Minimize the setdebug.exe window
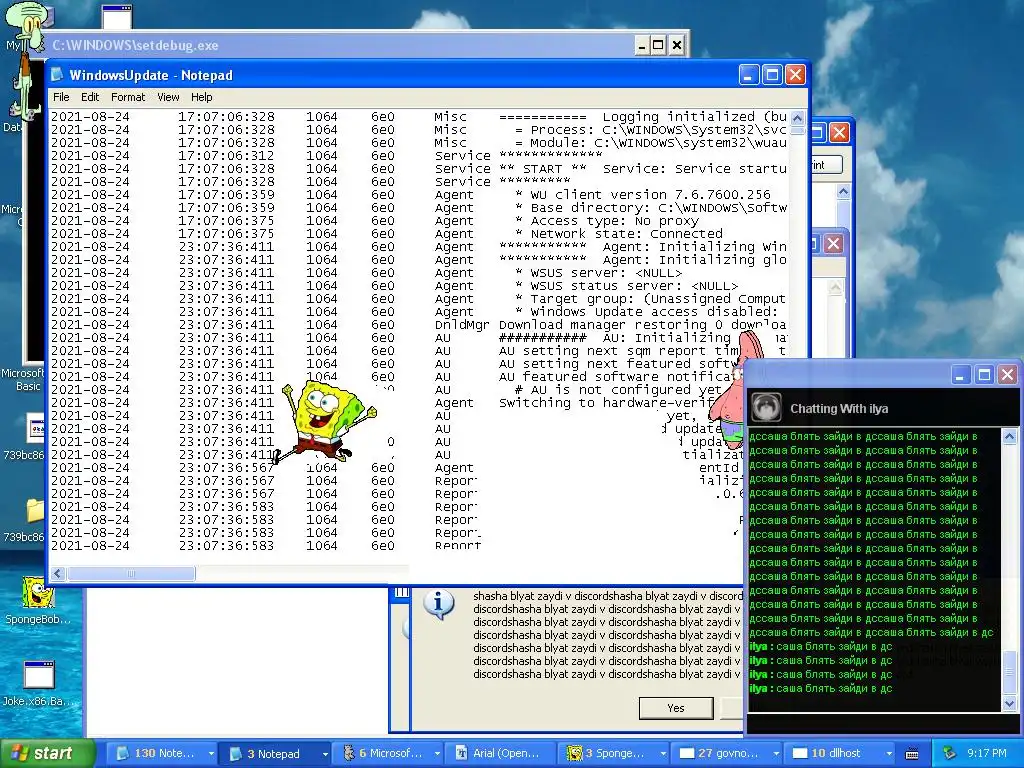 point(642,45)
